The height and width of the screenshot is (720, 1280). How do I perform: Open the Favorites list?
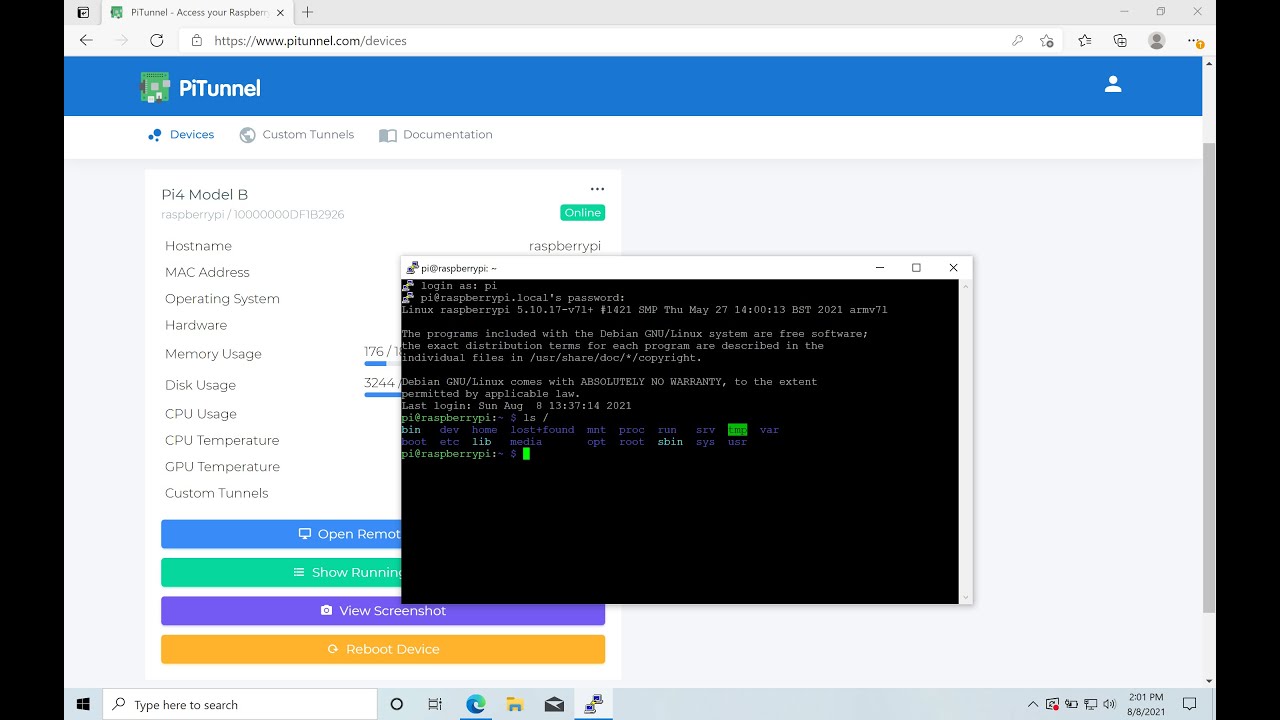(1085, 41)
